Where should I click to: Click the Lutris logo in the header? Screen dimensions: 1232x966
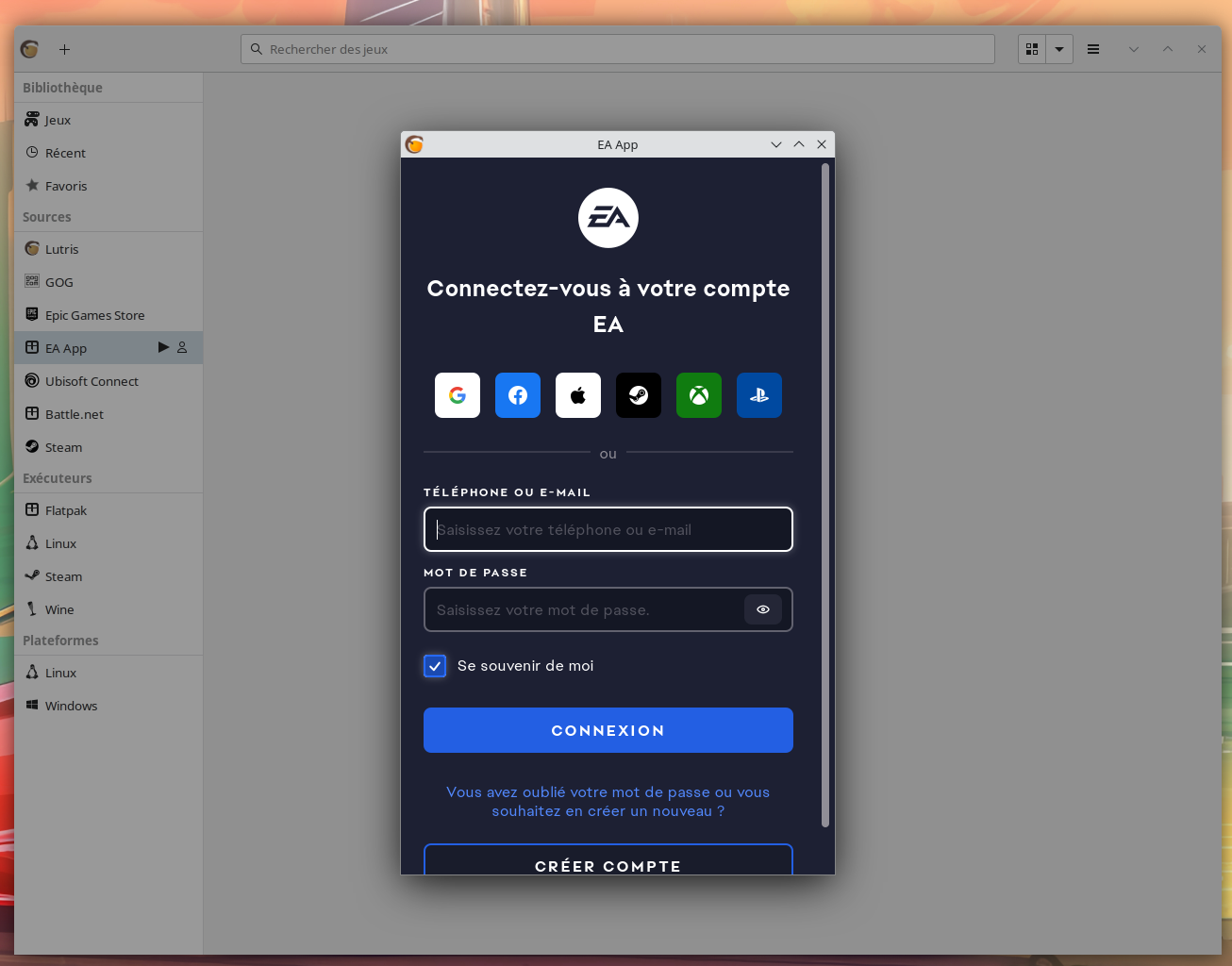pos(30,49)
